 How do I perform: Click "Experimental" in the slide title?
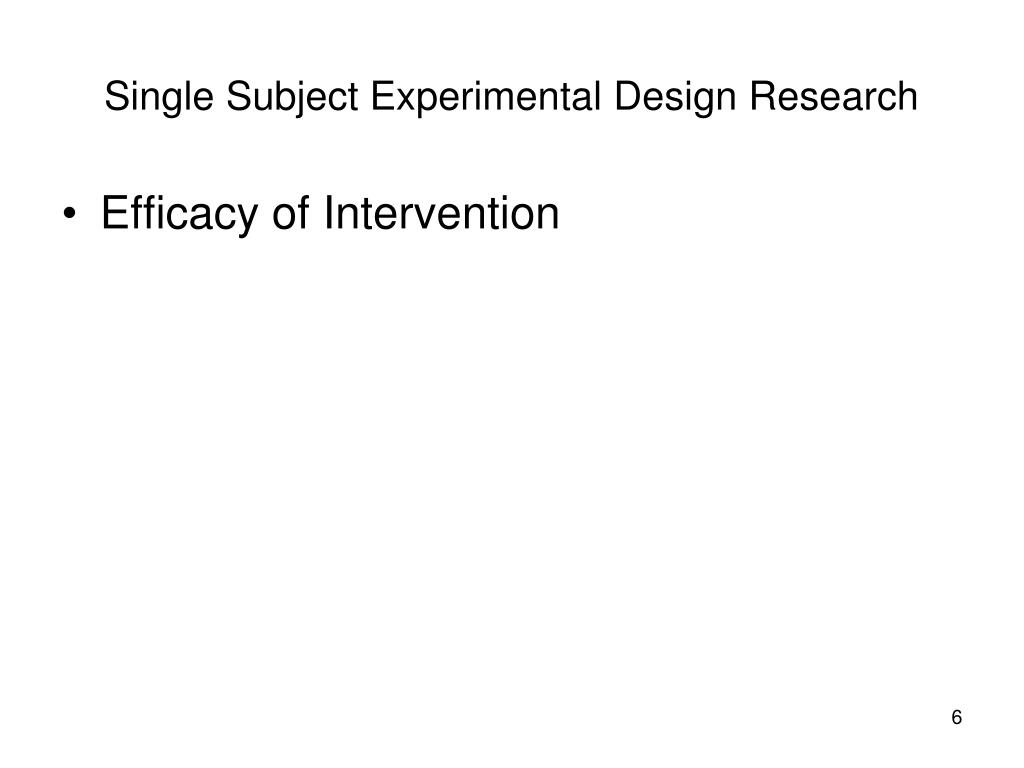point(485,97)
